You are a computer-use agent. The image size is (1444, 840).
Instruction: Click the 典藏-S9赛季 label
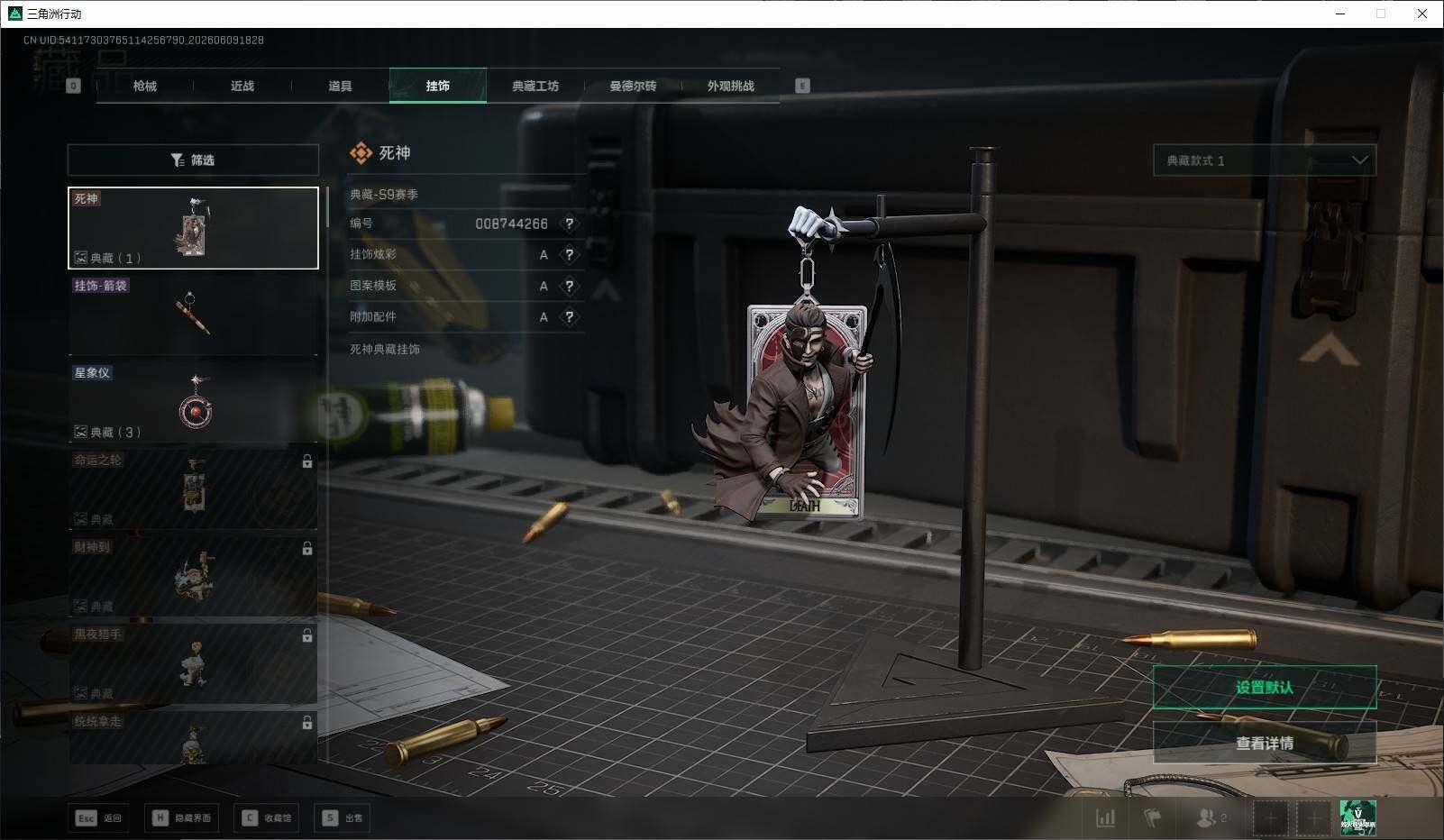(x=384, y=194)
